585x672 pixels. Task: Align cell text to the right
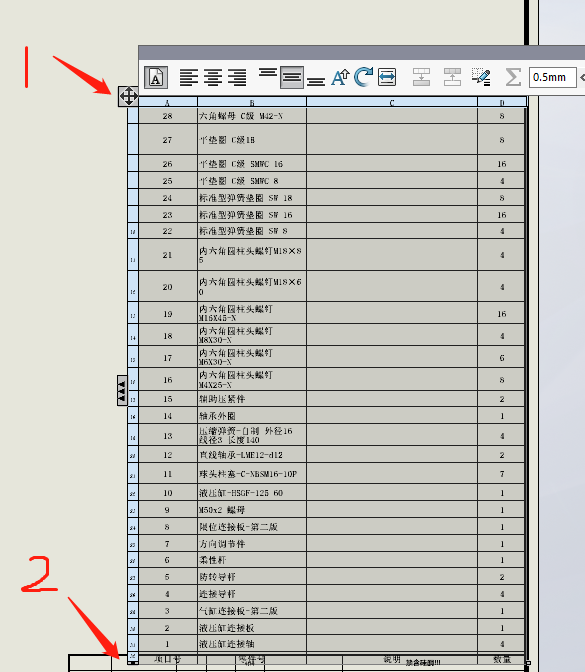(x=237, y=78)
